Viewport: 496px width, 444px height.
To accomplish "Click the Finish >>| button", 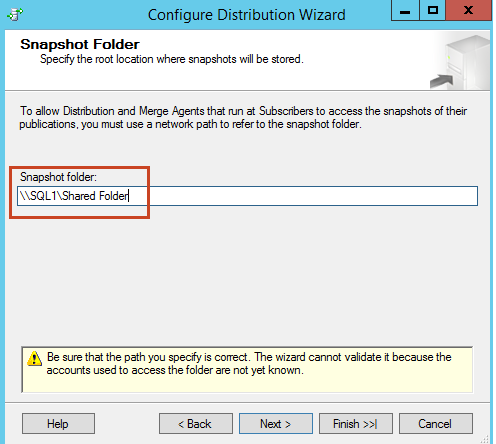I will tap(356, 424).
